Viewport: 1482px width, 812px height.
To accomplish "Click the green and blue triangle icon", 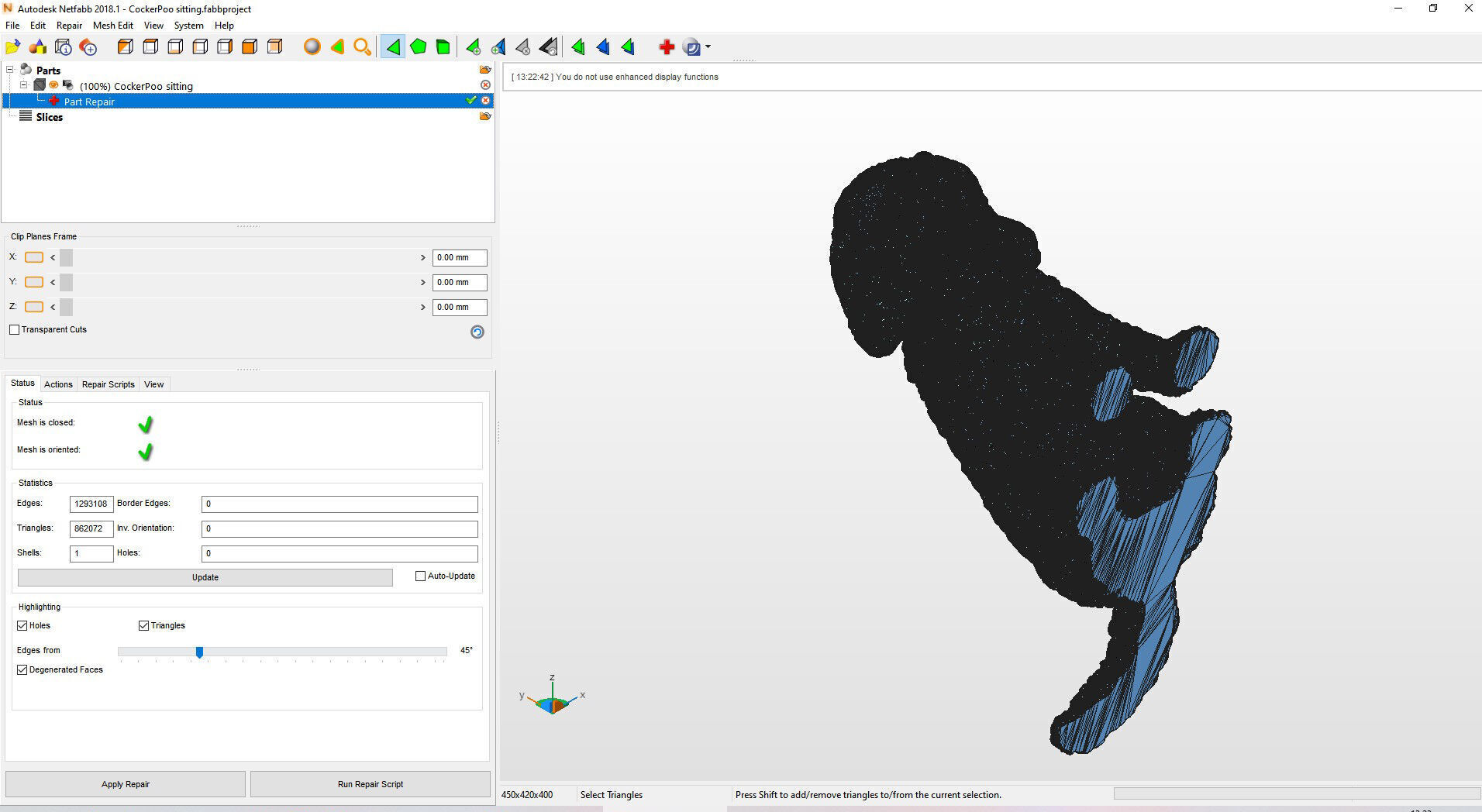I will [628, 47].
